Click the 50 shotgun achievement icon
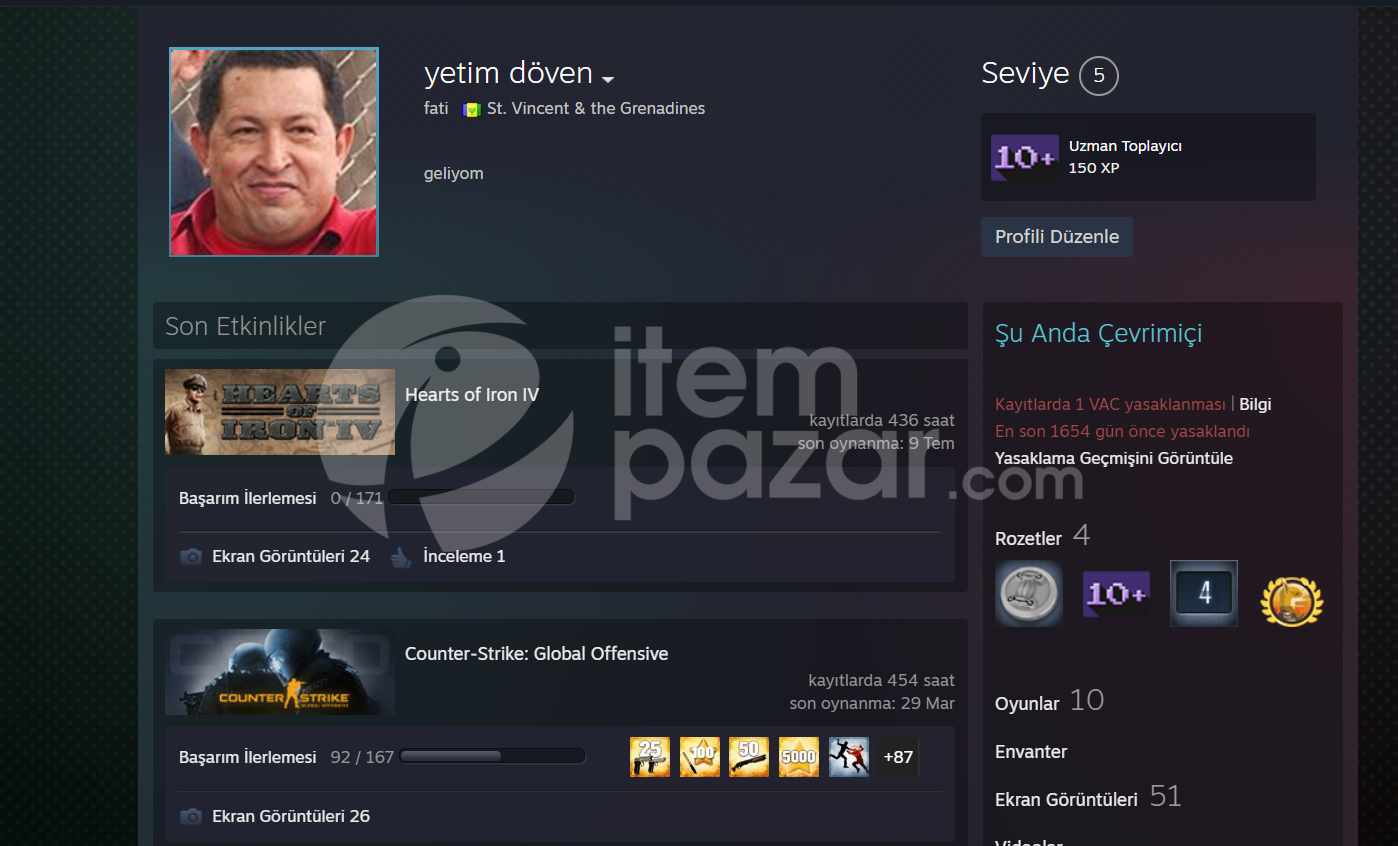Screen dimensions: 1398x846 coord(749,757)
